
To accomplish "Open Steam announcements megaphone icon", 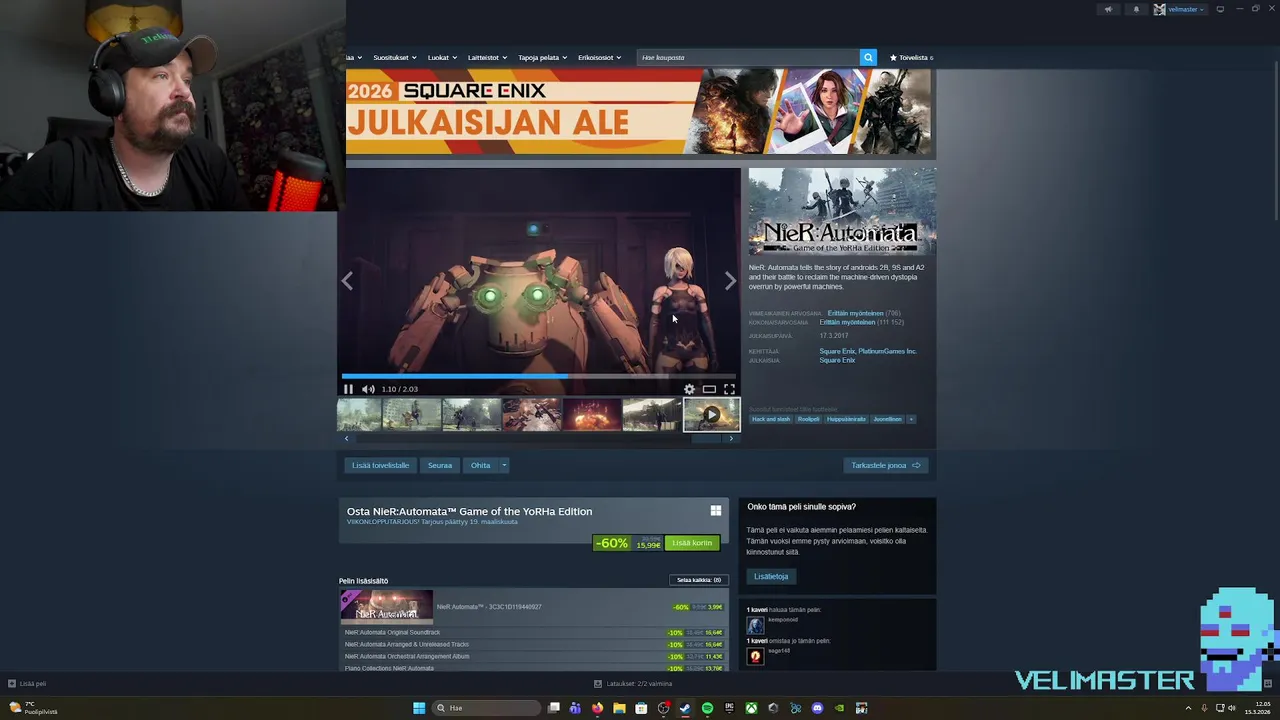I will (x=1108, y=9).
